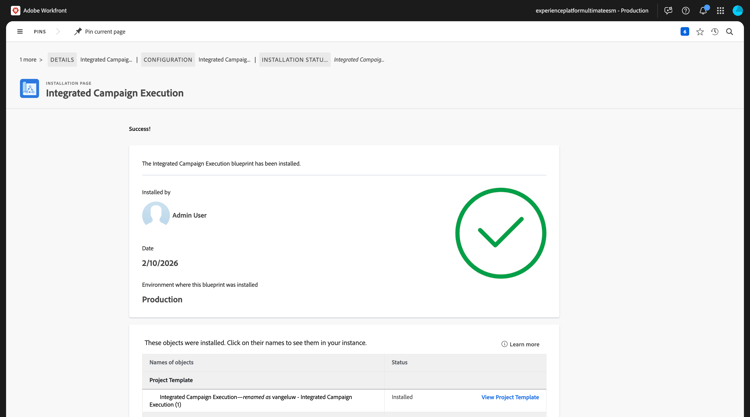Click the date 2/10/2026
Image resolution: width=750 pixels, height=417 pixels.
tap(160, 263)
